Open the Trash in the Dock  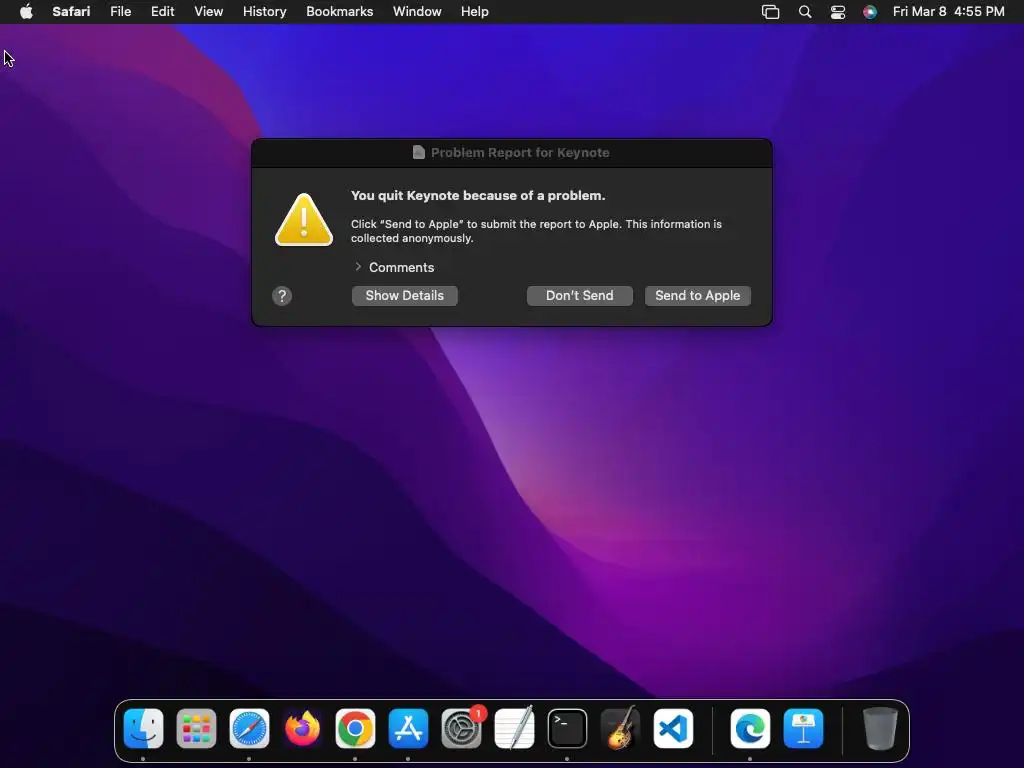point(880,728)
